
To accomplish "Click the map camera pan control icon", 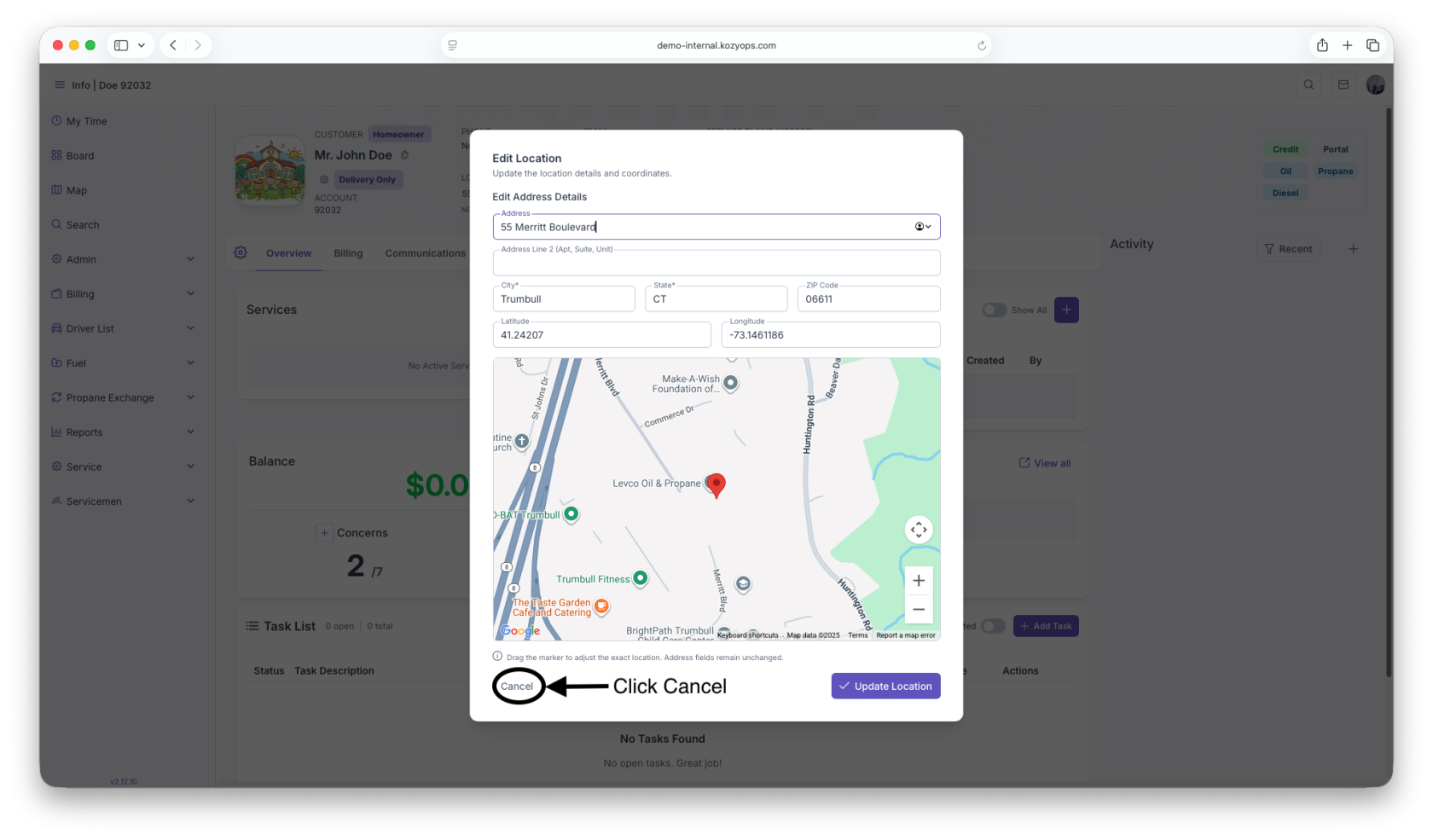I will [x=918, y=530].
